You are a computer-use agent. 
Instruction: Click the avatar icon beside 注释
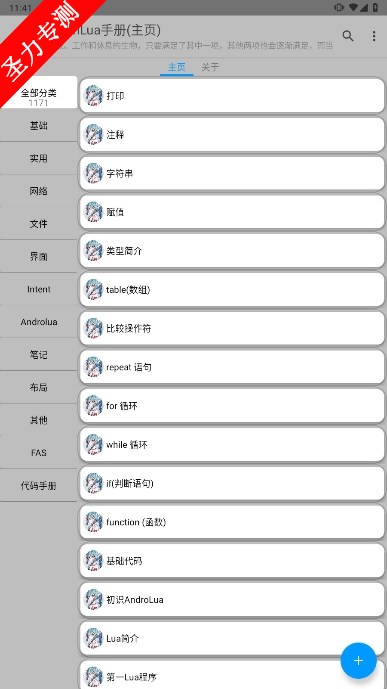[x=93, y=134]
